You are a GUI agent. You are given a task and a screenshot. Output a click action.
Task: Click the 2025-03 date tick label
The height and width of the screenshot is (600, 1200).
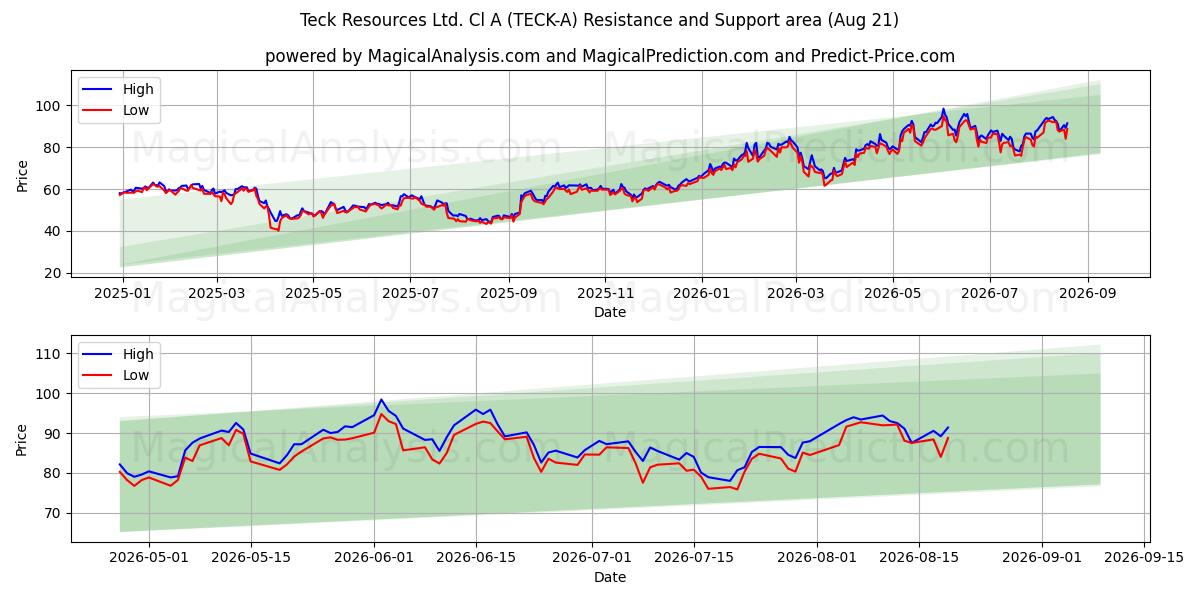tap(217, 293)
